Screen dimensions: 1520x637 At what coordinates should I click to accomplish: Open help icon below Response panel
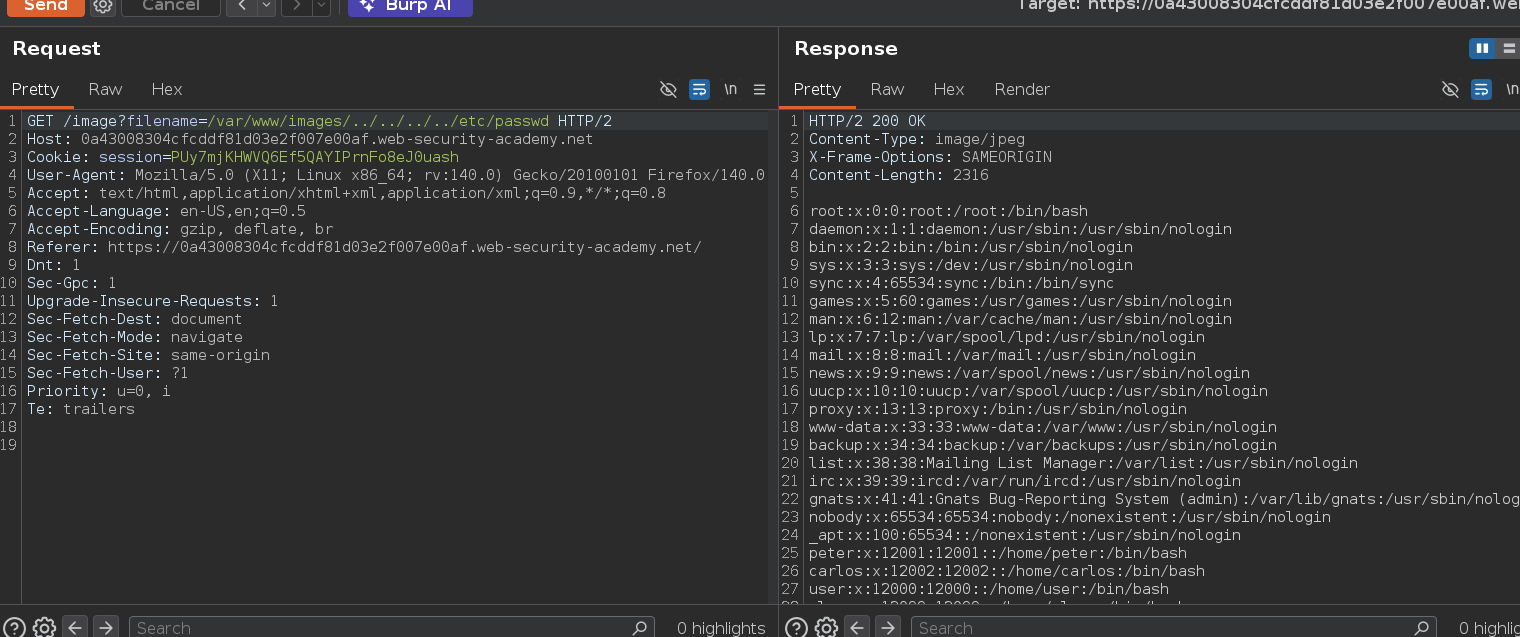(796, 627)
